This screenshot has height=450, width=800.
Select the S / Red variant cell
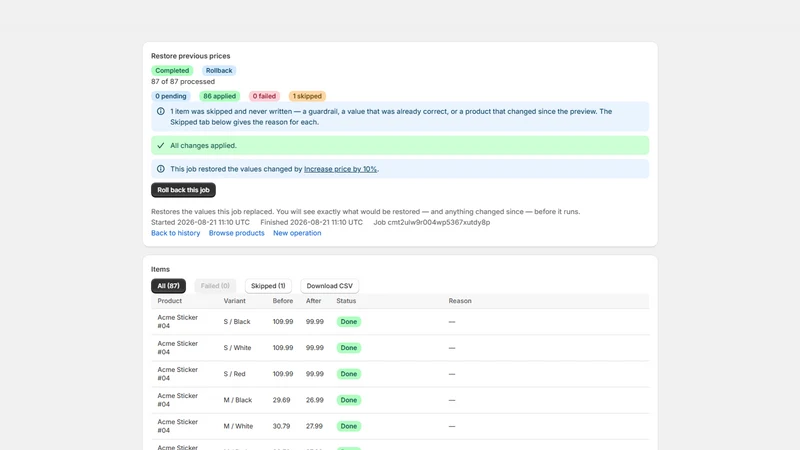[x=234, y=374]
